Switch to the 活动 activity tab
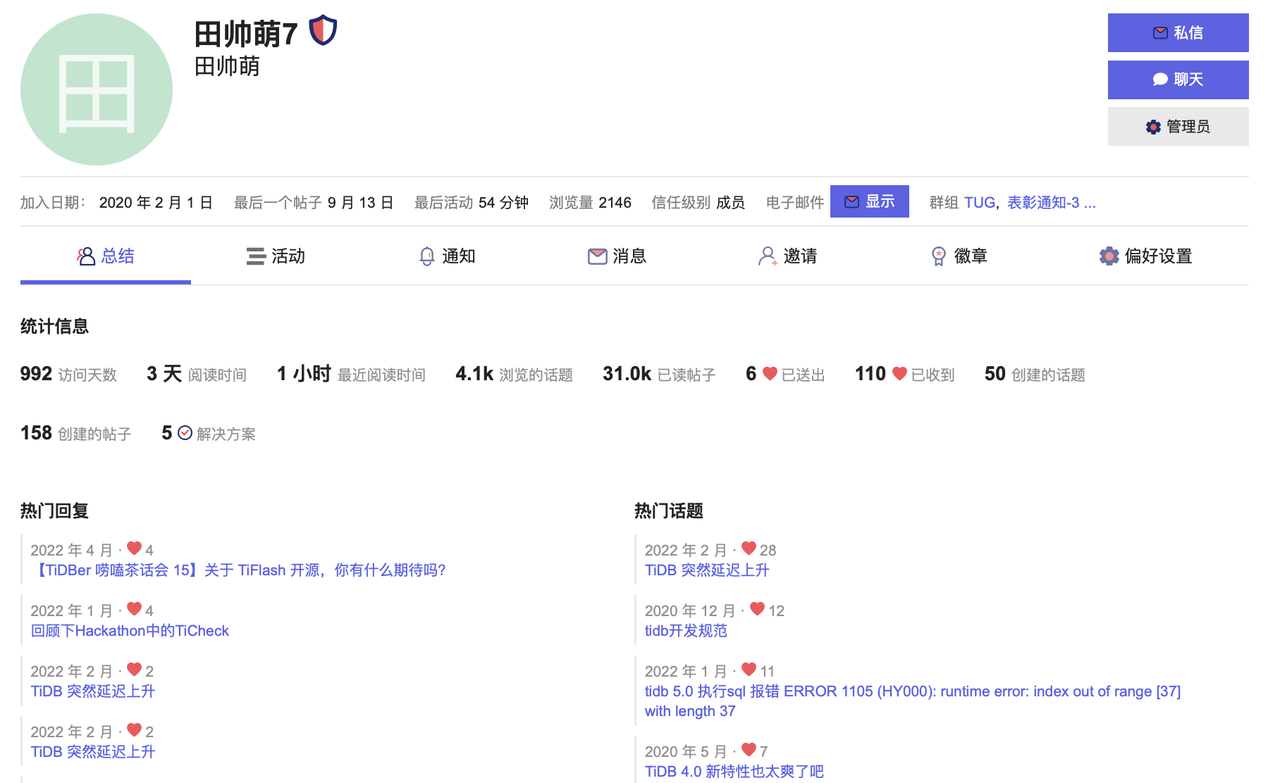This screenshot has width=1280, height=783. (x=276, y=257)
